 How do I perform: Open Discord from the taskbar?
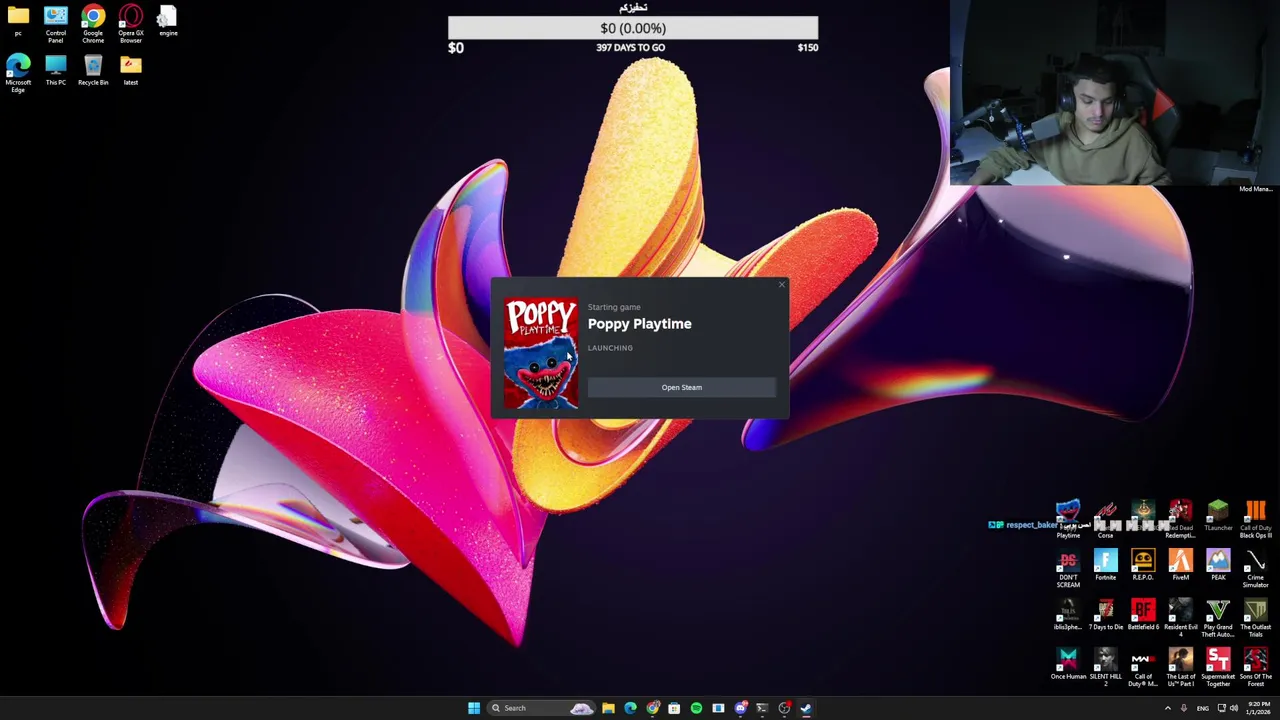tap(740, 708)
